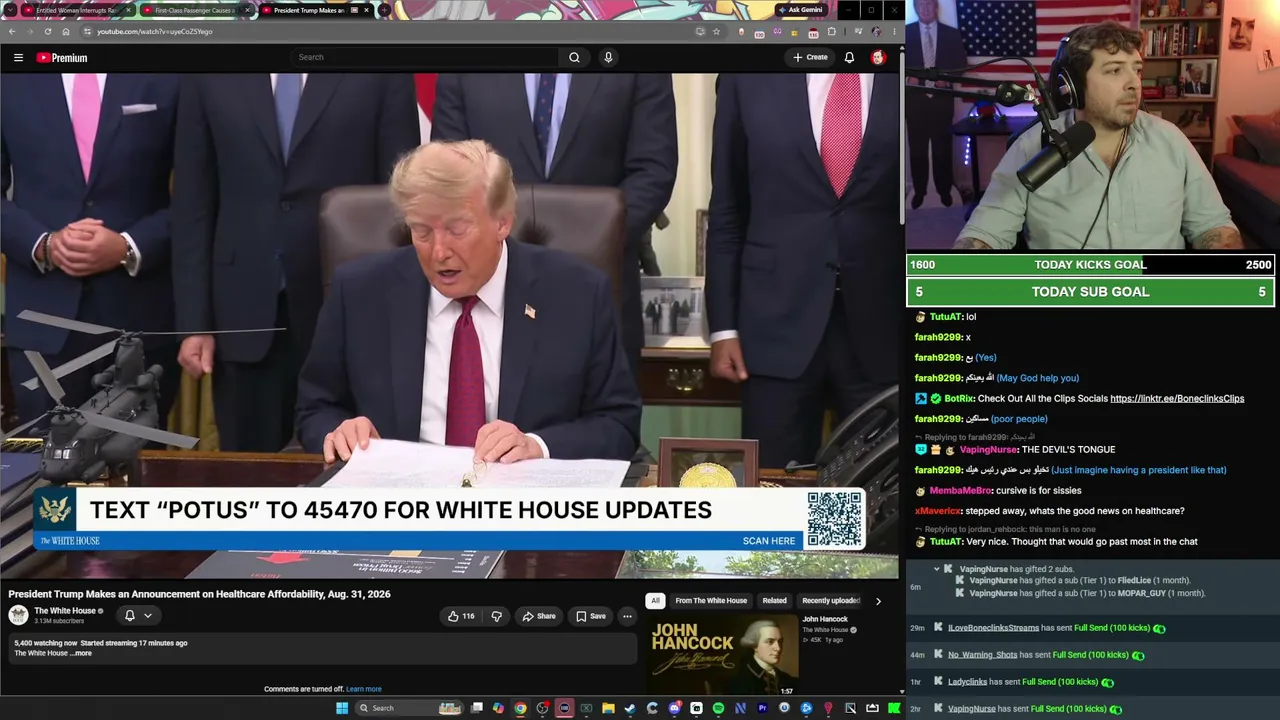This screenshot has height=720, width=1280.
Task: Expand the video description with more
Action: [x=82, y=653]
